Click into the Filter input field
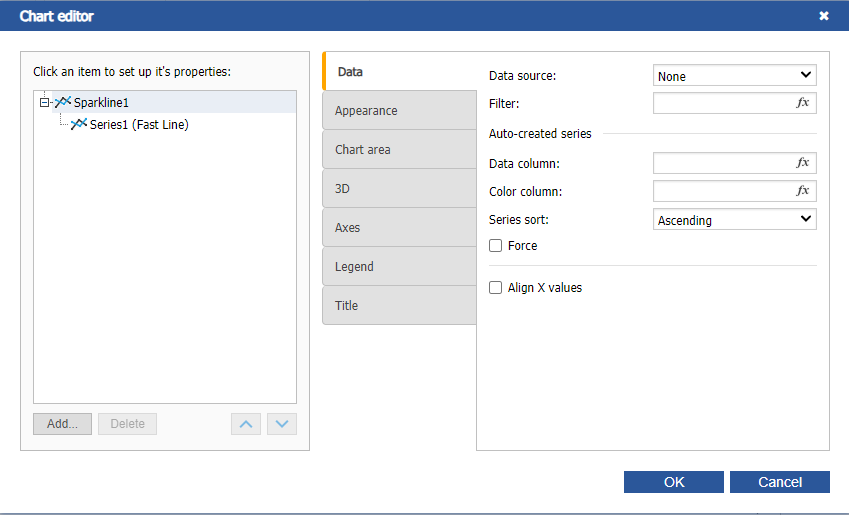This screenshot has width=849, height=515. tap(720, 103)
